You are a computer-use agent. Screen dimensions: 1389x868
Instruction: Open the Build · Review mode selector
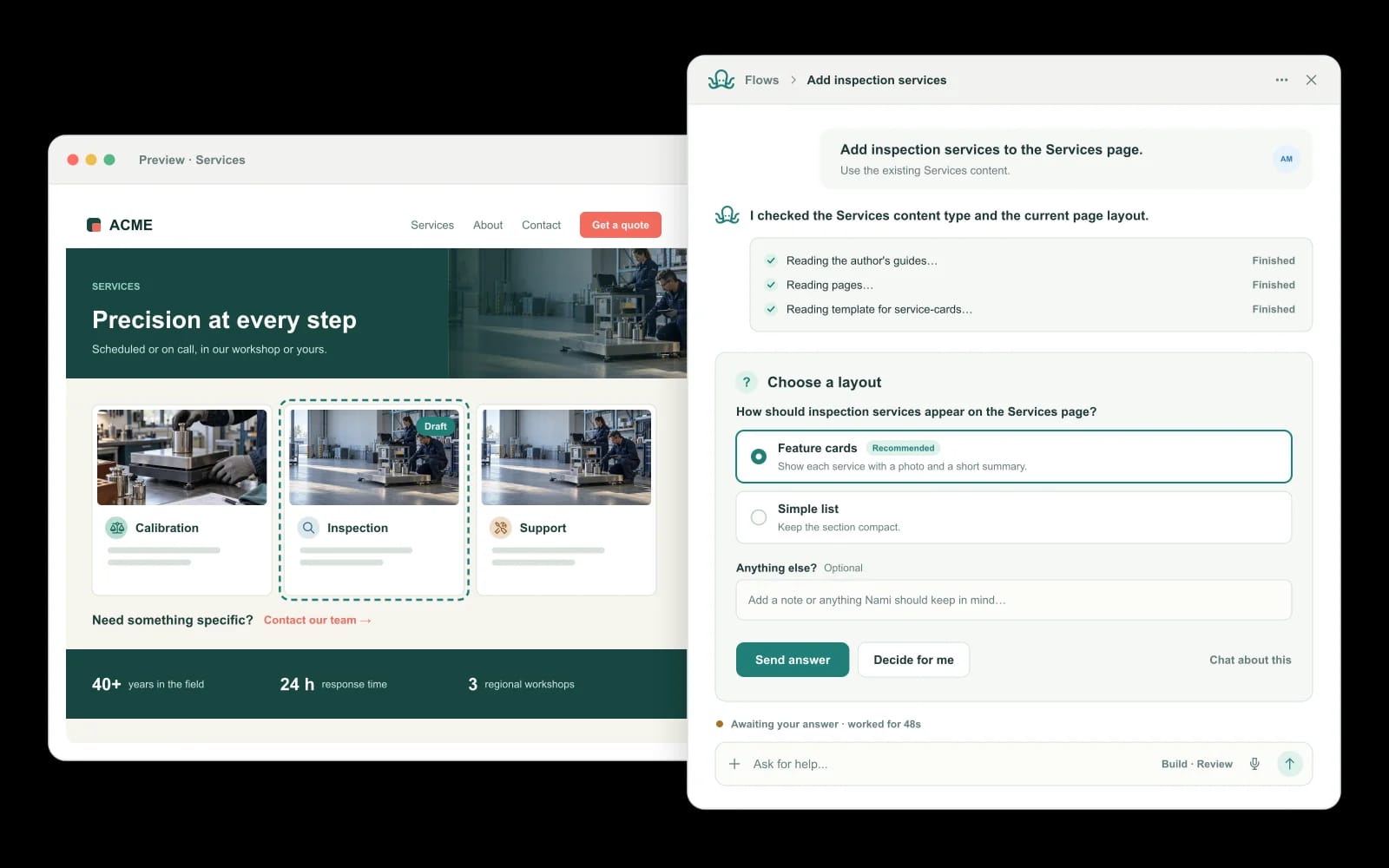1196,764
